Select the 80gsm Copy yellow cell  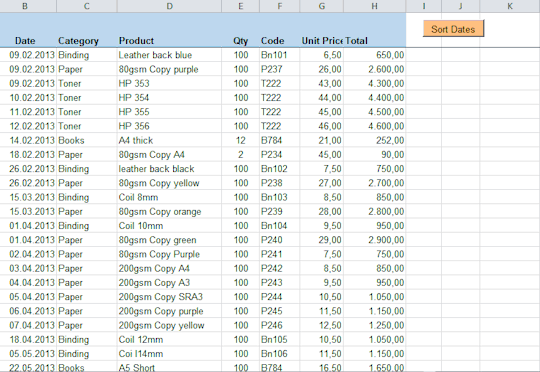tap(169, 183)
